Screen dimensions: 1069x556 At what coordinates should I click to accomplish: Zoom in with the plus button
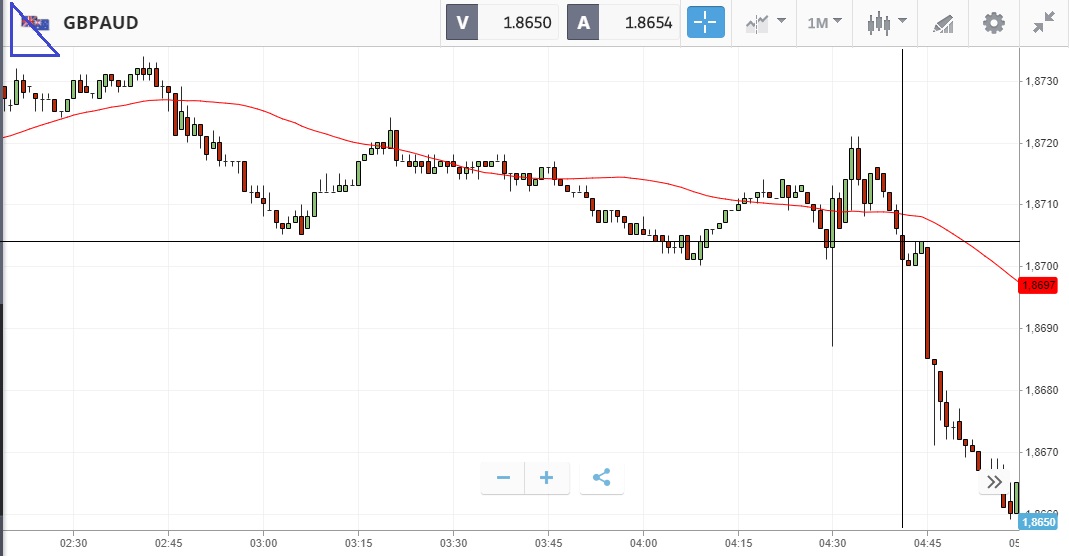tap(547, 478)
